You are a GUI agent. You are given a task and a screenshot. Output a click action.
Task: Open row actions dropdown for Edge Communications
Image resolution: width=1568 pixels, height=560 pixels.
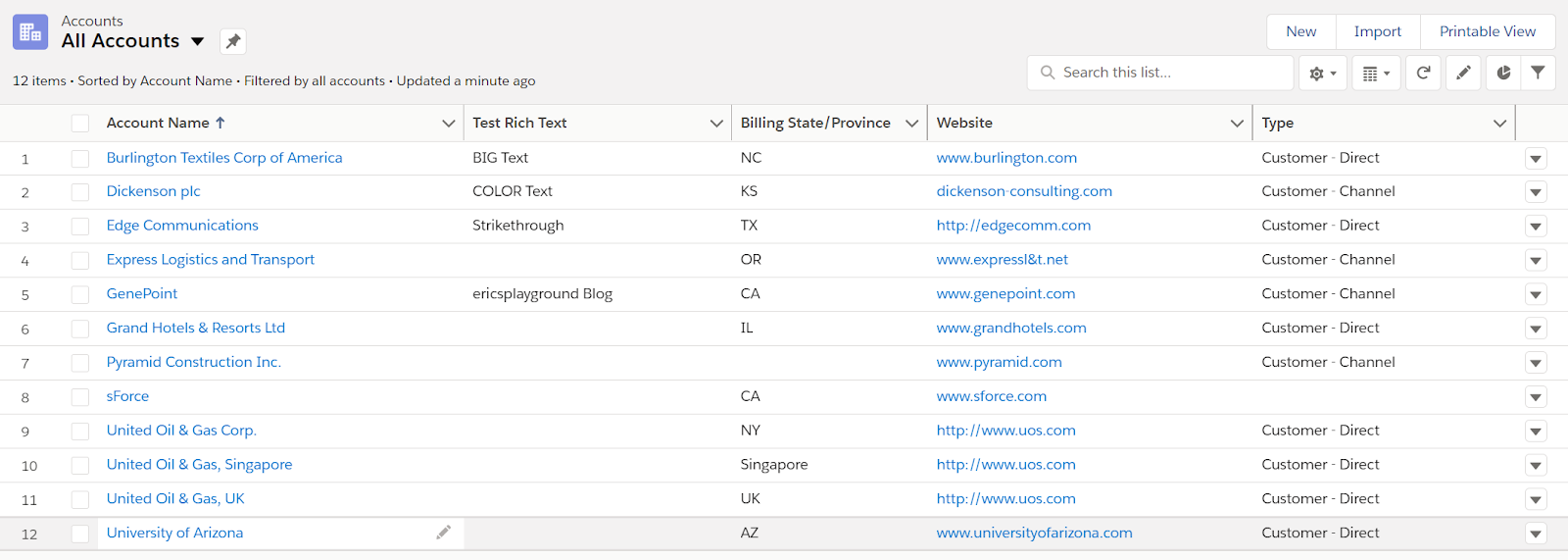(1536, 227)
